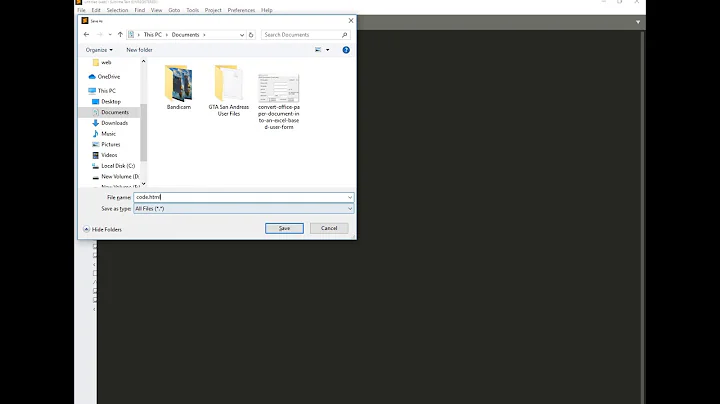Image resolution: width=720 pixels, height=404 pixels.
Task: Open the Project menu
Action: [x=213, y=10]
